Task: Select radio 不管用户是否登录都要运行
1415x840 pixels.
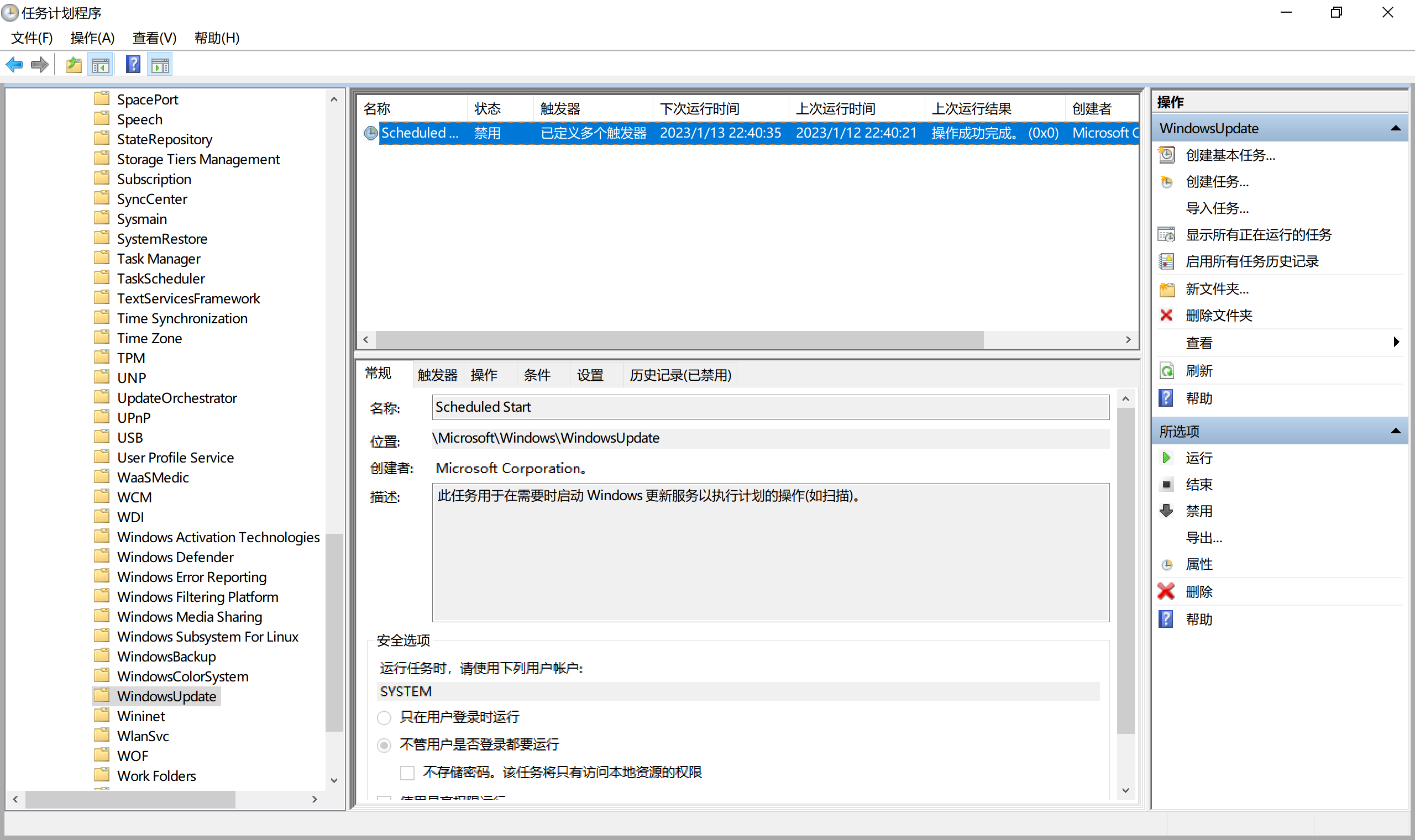Action: (x=384, y=745)
